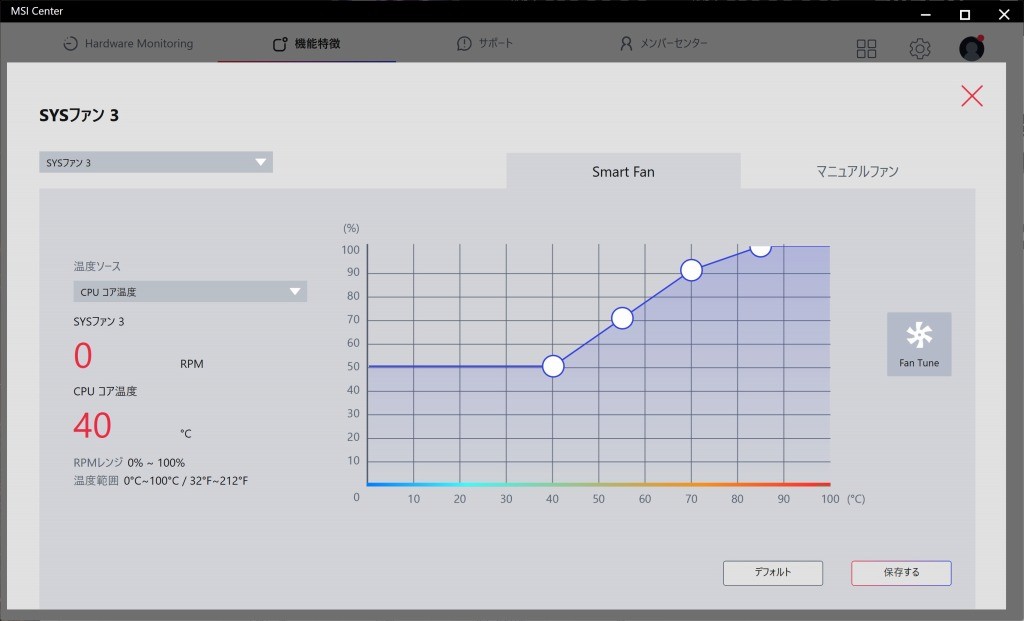Open the サポート tab
This screenshot has width=1024, height=621.
(485, 44)
